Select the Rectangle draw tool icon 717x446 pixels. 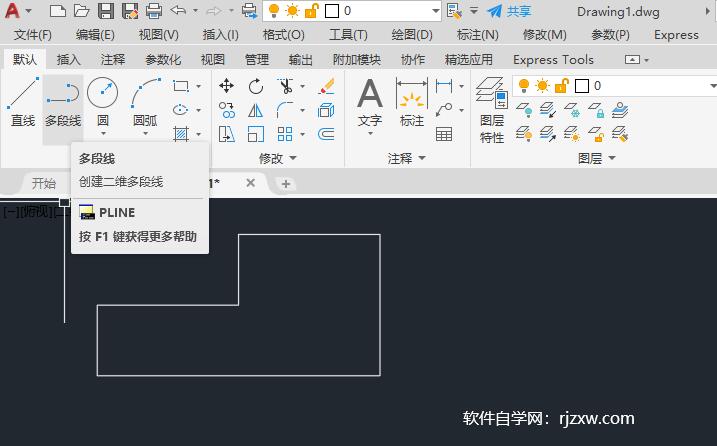(181, 86)
